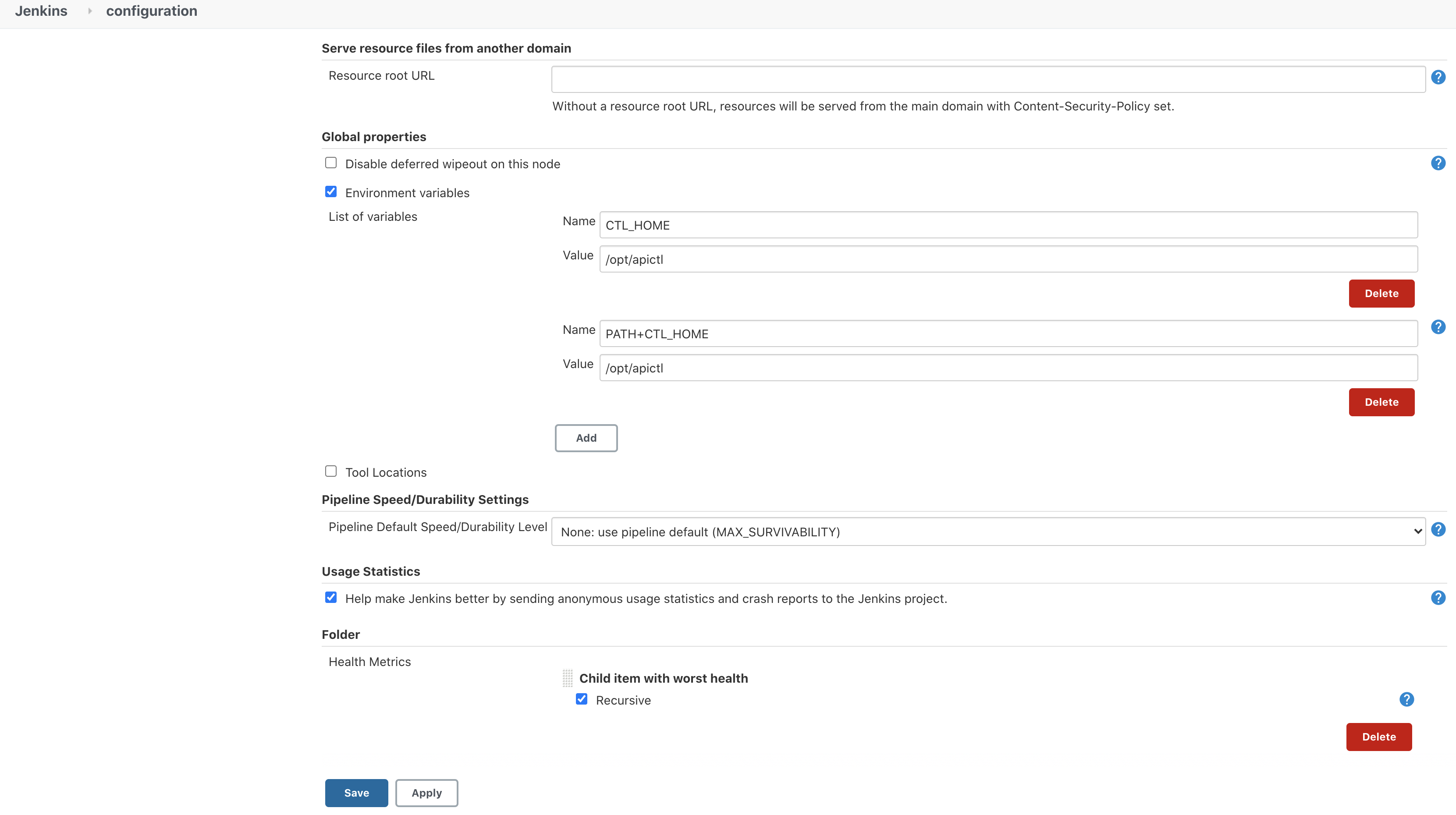Image resolution: width=1456 pixels, height=815 pixels.
Task: Open Pipeline Default Speed/Durability Level dropdown
Action: [x=987, y=532]
